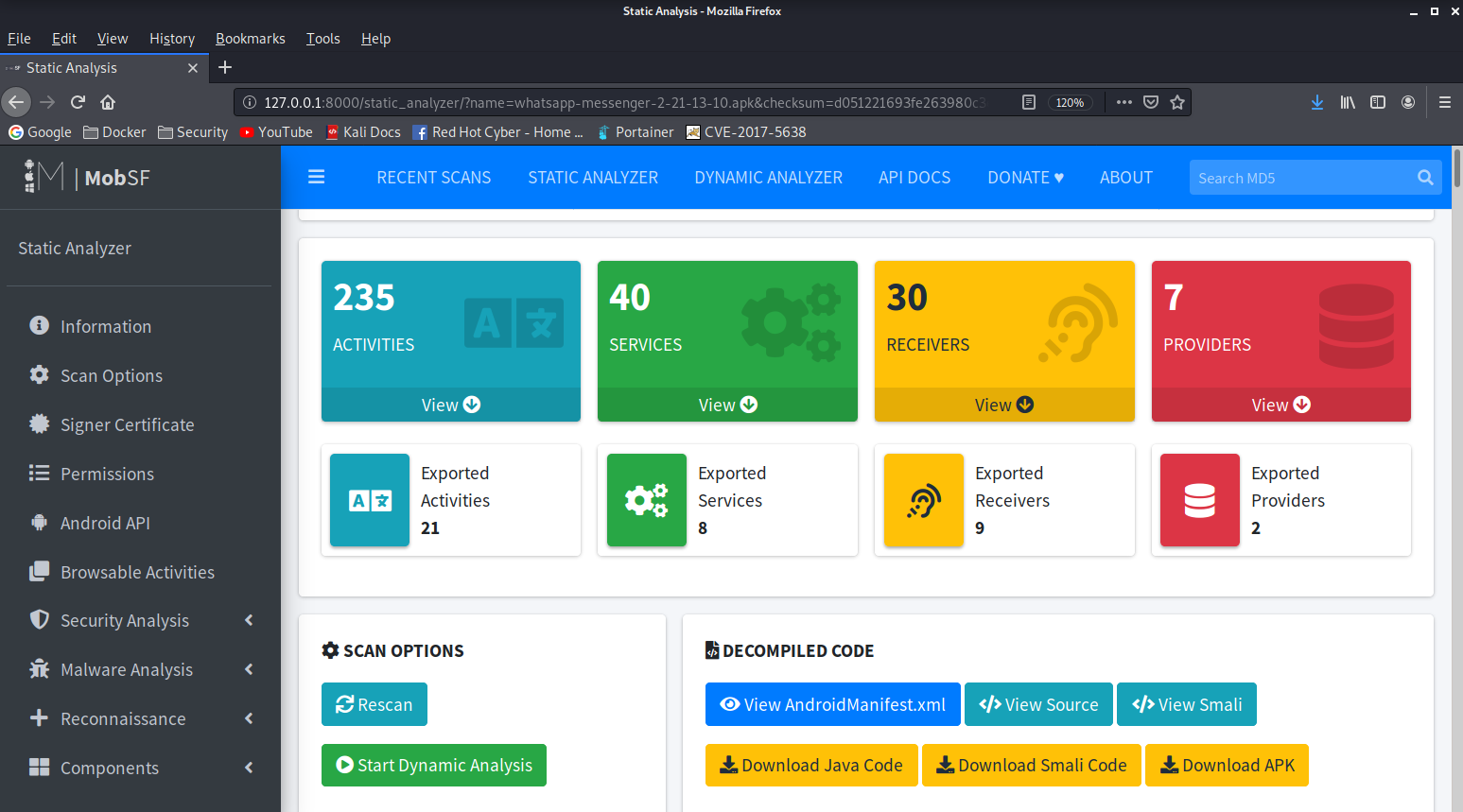
Task: Go to the Recent Scans nav item
Action: pos(433,178)
